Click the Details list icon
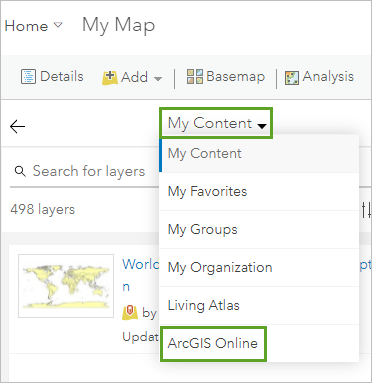Screen dimensions: 372x383 pyautogui.click(x=28, y=77)
